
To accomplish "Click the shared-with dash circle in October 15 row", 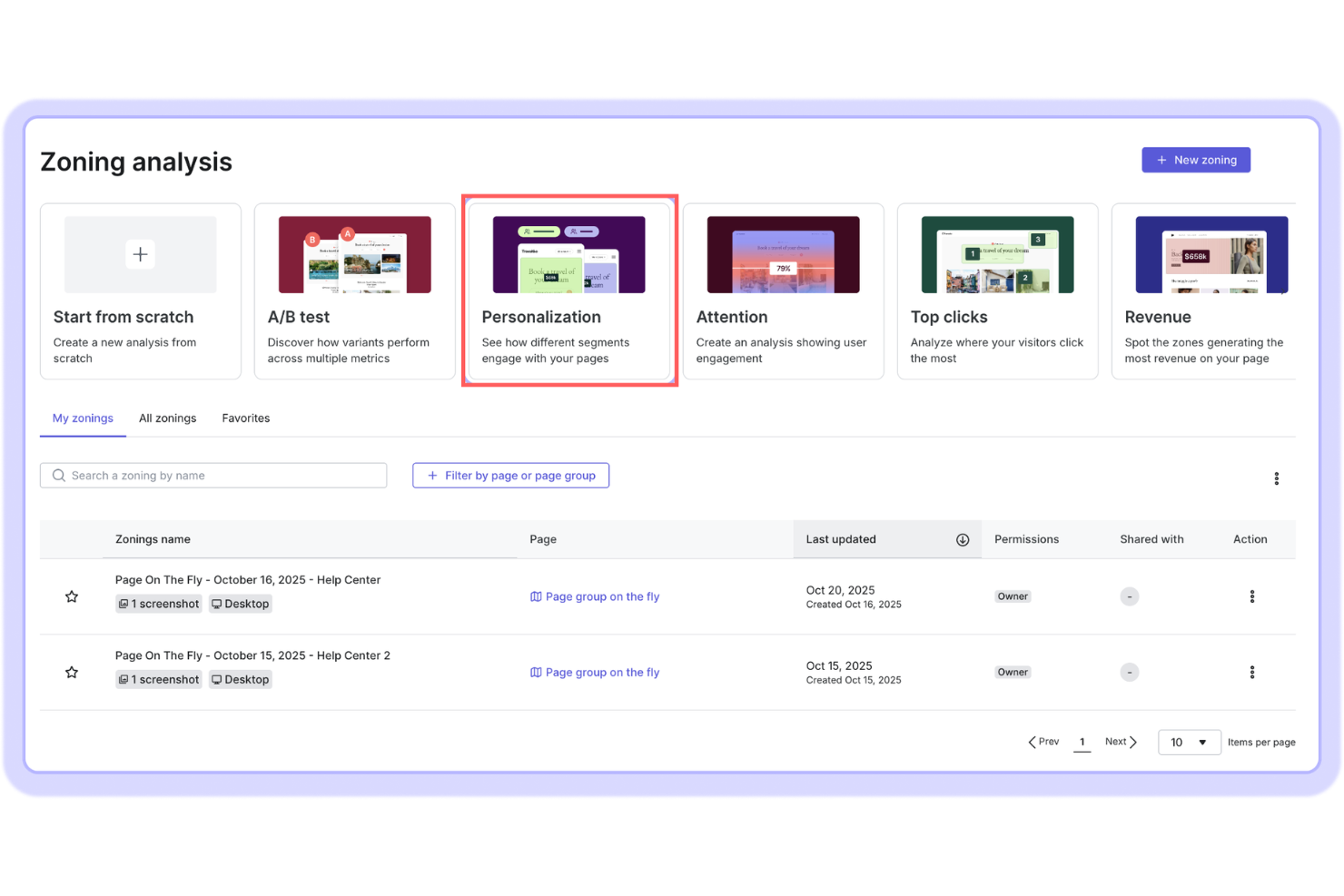I will point(1129,673).
